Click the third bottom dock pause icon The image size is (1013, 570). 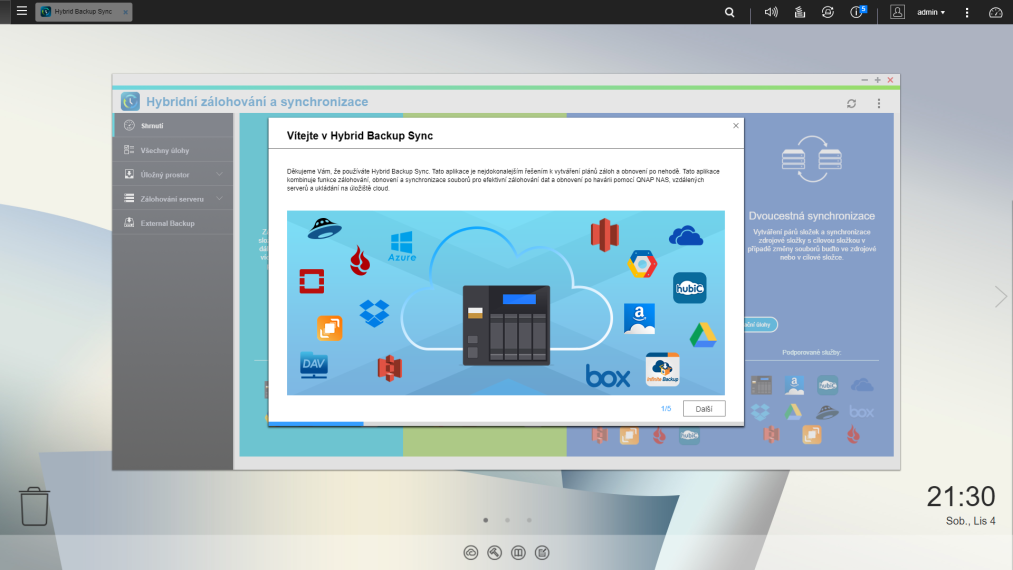(518, 553)
